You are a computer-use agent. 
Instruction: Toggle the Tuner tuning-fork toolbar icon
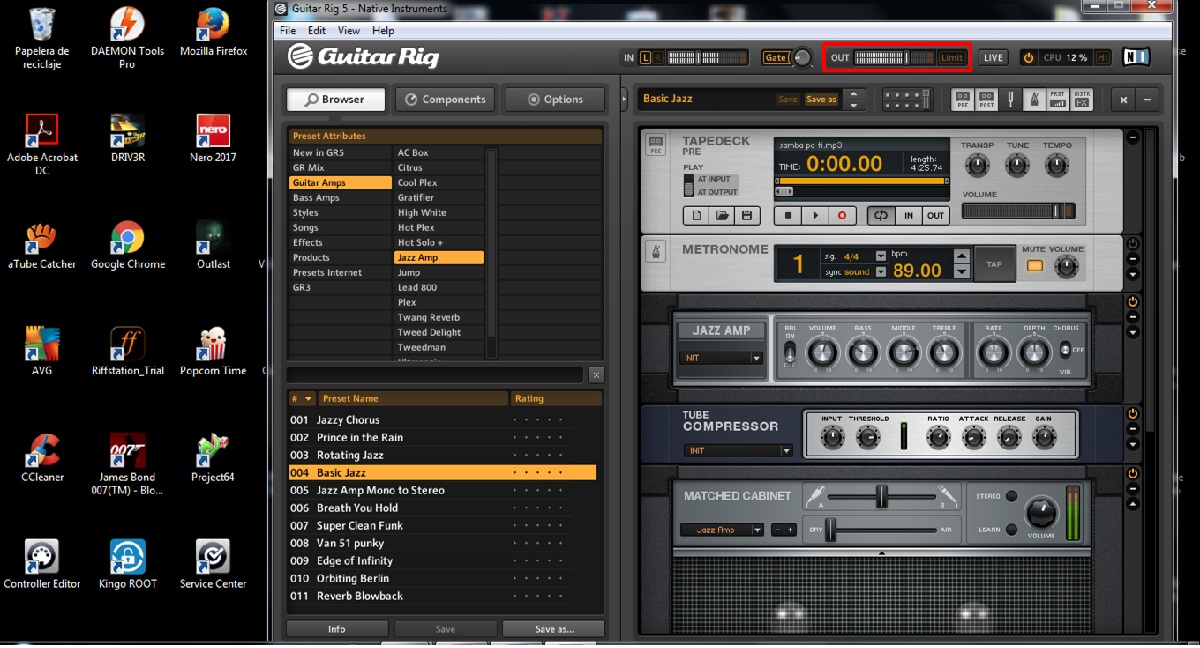pyautogui.click(x=1011, y=99)
